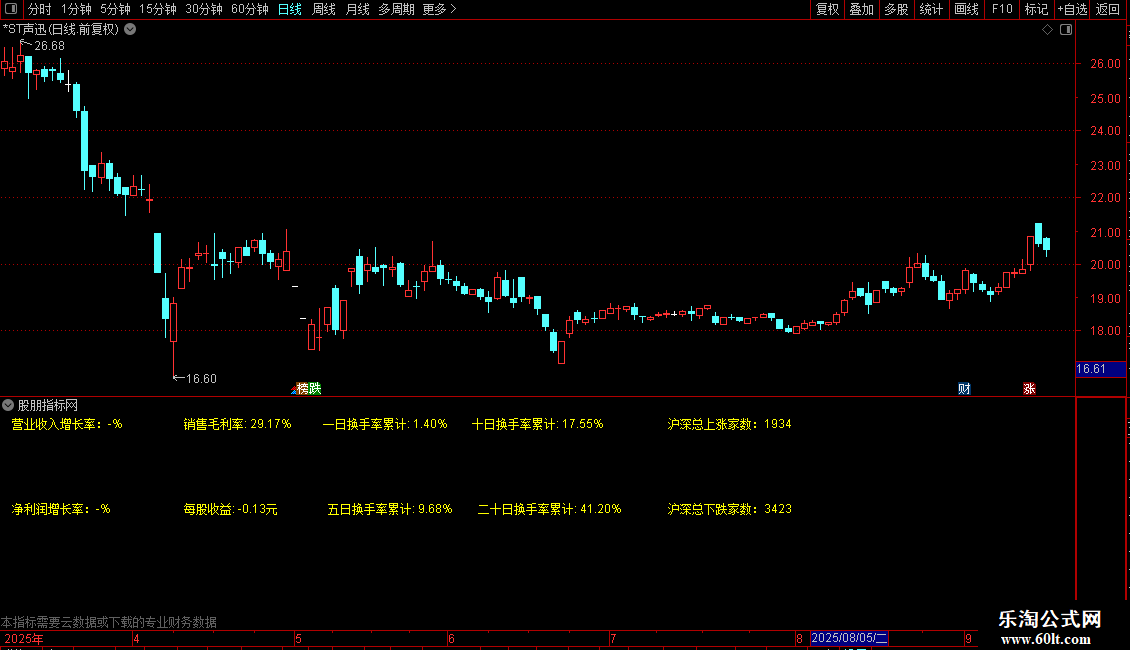Viewport: 1130px width, 650px height.
Task: Click the 16.60 low price label
Action: coord(201,379)
